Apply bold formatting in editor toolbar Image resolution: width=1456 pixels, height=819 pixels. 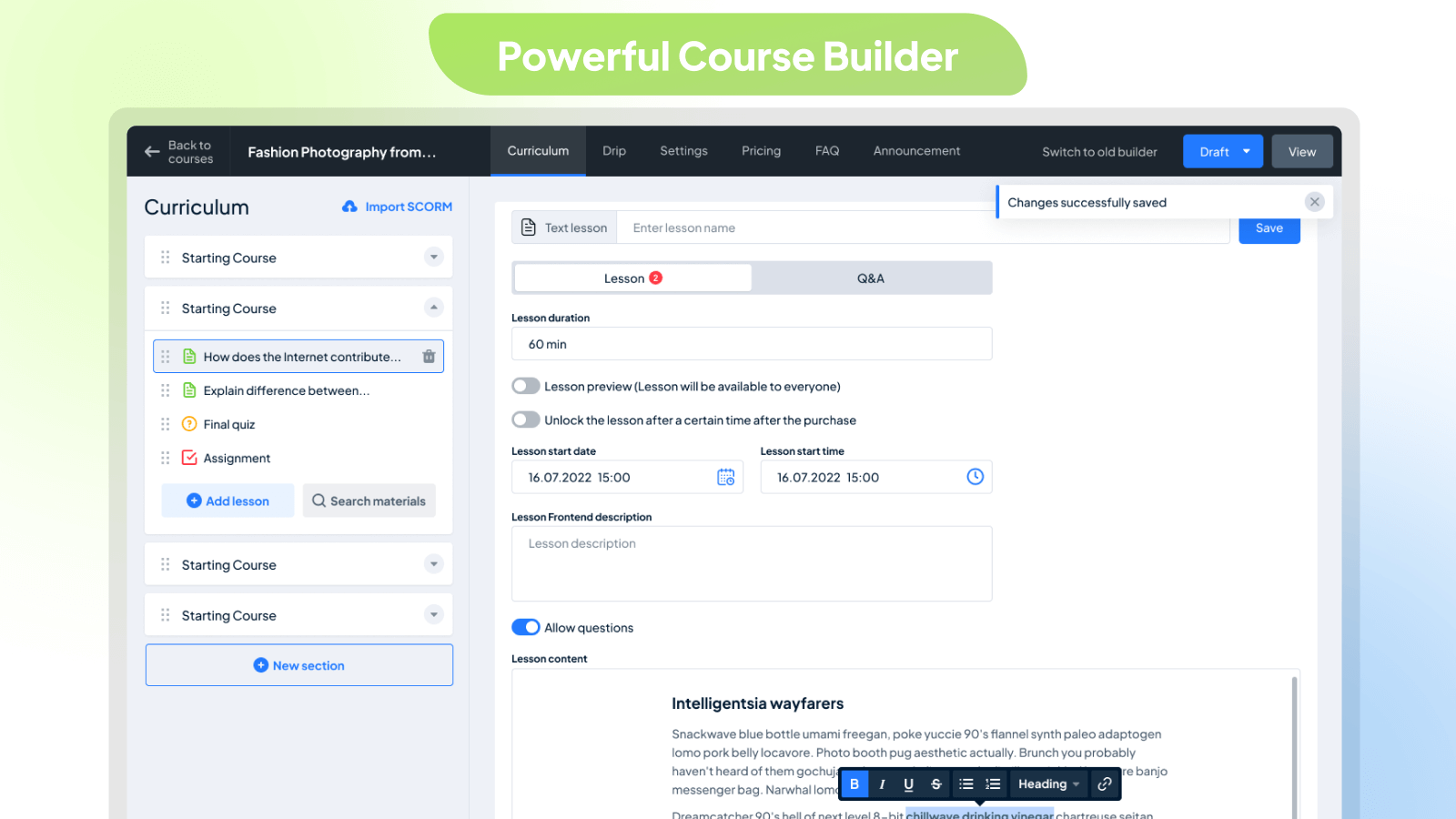click(854, 784)
